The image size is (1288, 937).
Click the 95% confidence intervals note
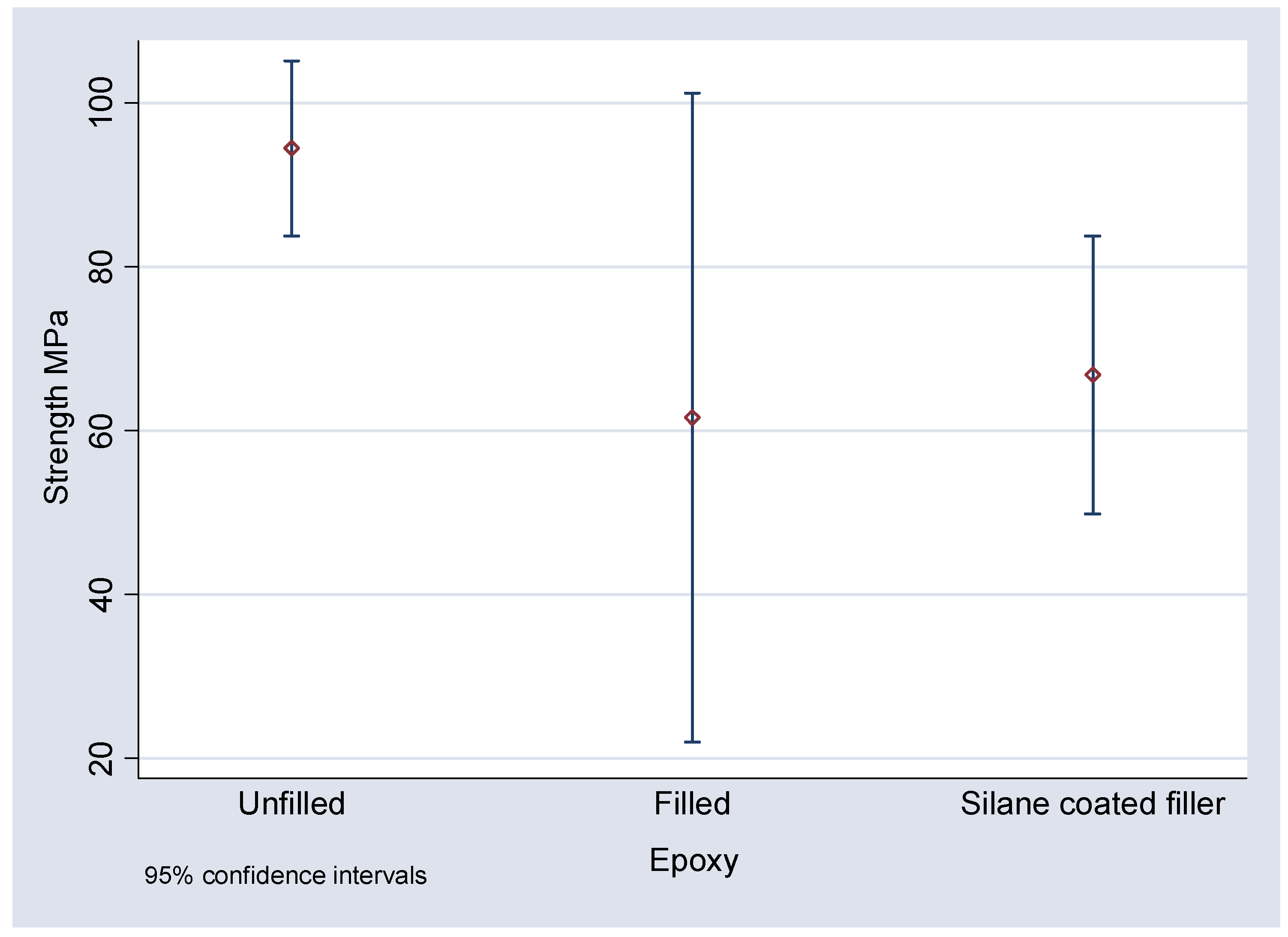(x=285, y=876)
